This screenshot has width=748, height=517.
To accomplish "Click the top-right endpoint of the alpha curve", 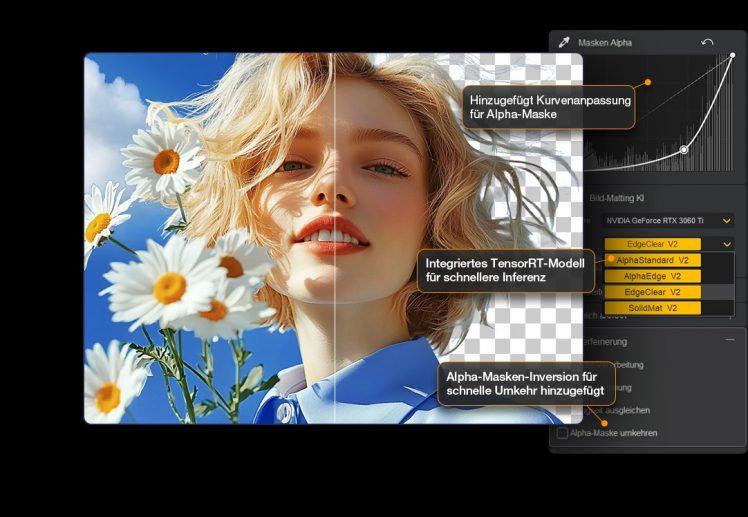I will tap(732, 56).
